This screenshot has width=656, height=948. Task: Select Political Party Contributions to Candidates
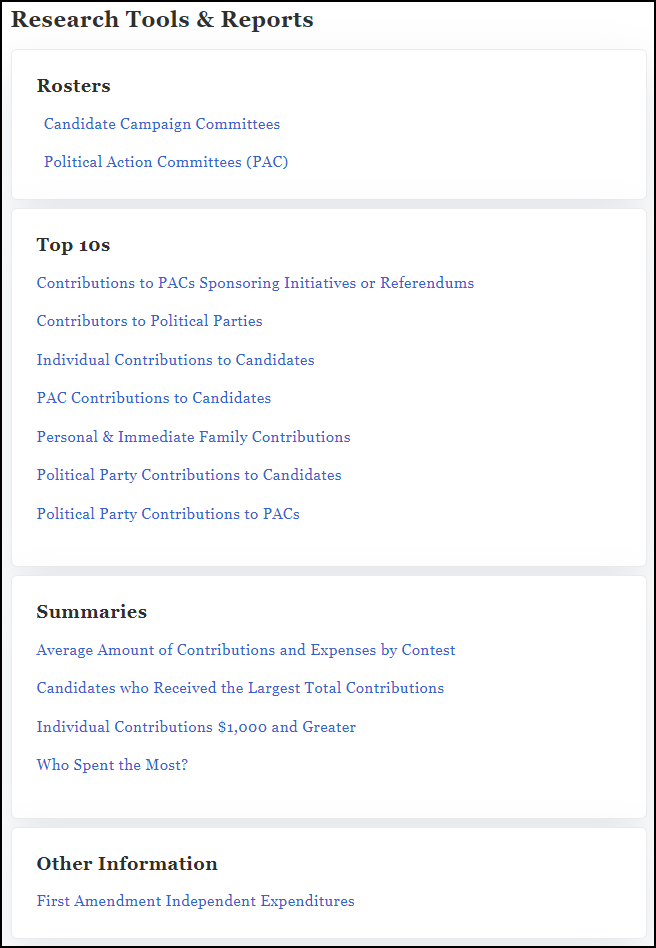188,475
